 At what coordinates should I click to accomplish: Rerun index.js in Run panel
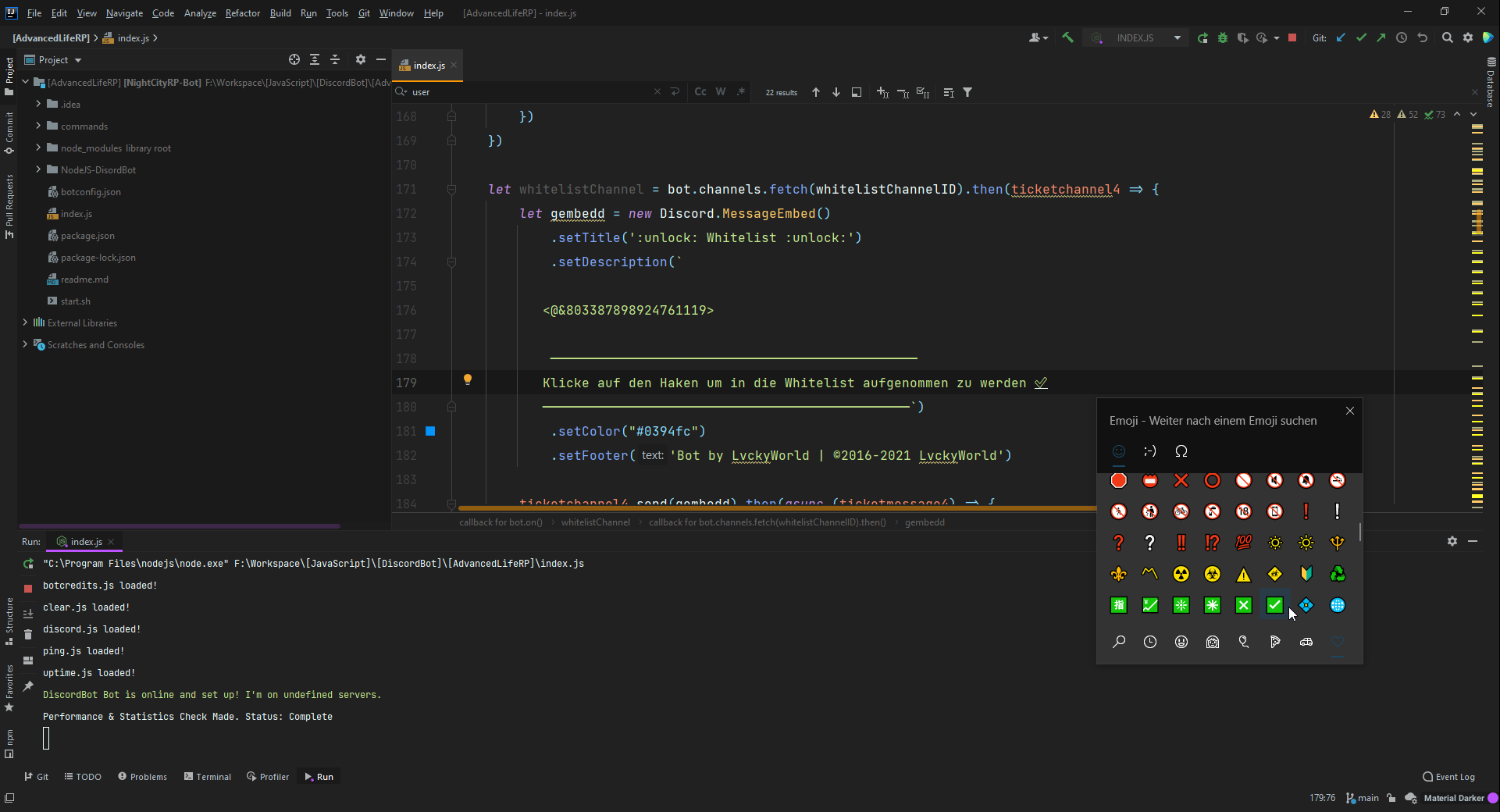pyautogui.click(x=28, y=564)
